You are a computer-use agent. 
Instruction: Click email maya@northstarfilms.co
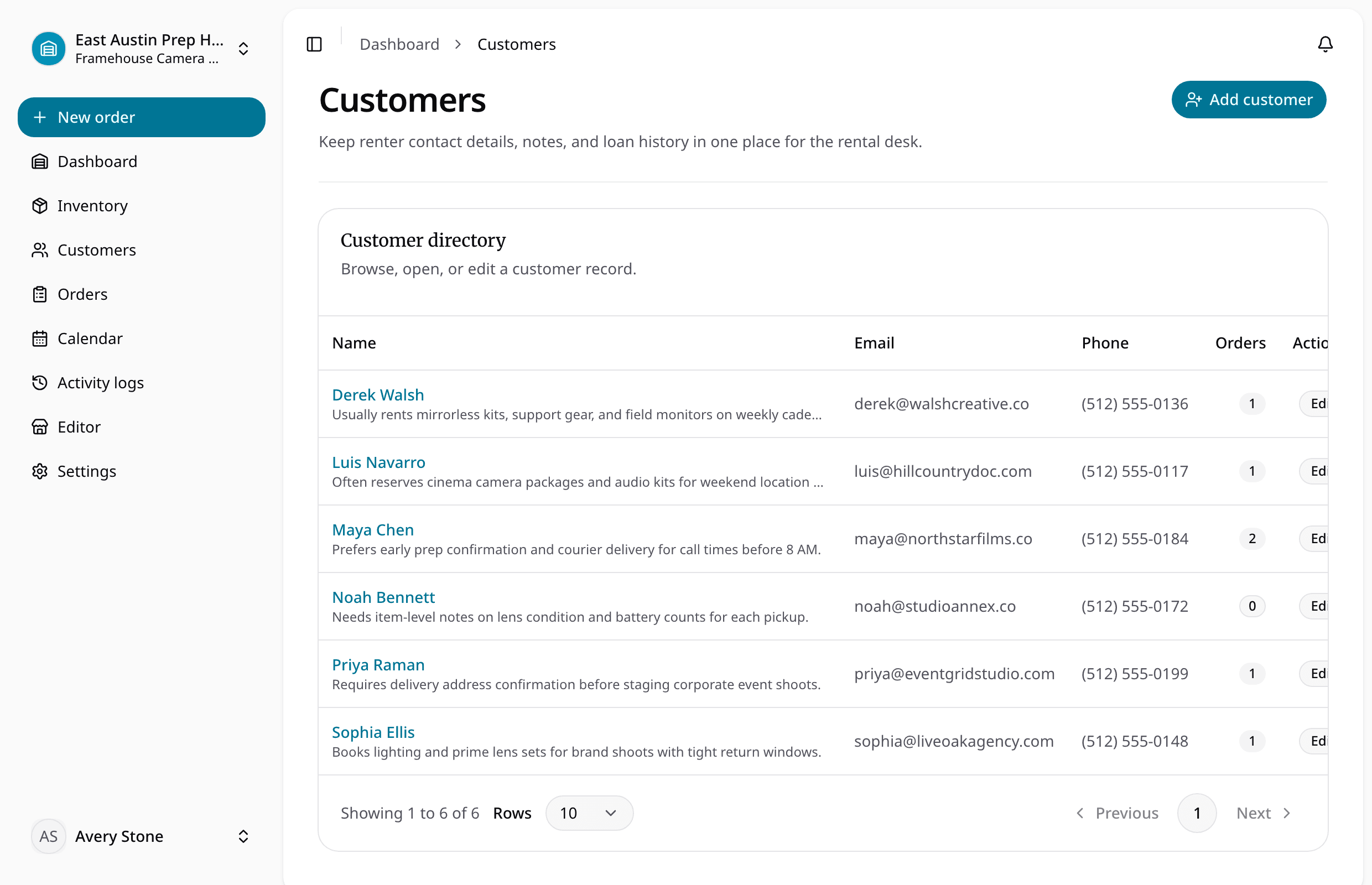[943, 539]
